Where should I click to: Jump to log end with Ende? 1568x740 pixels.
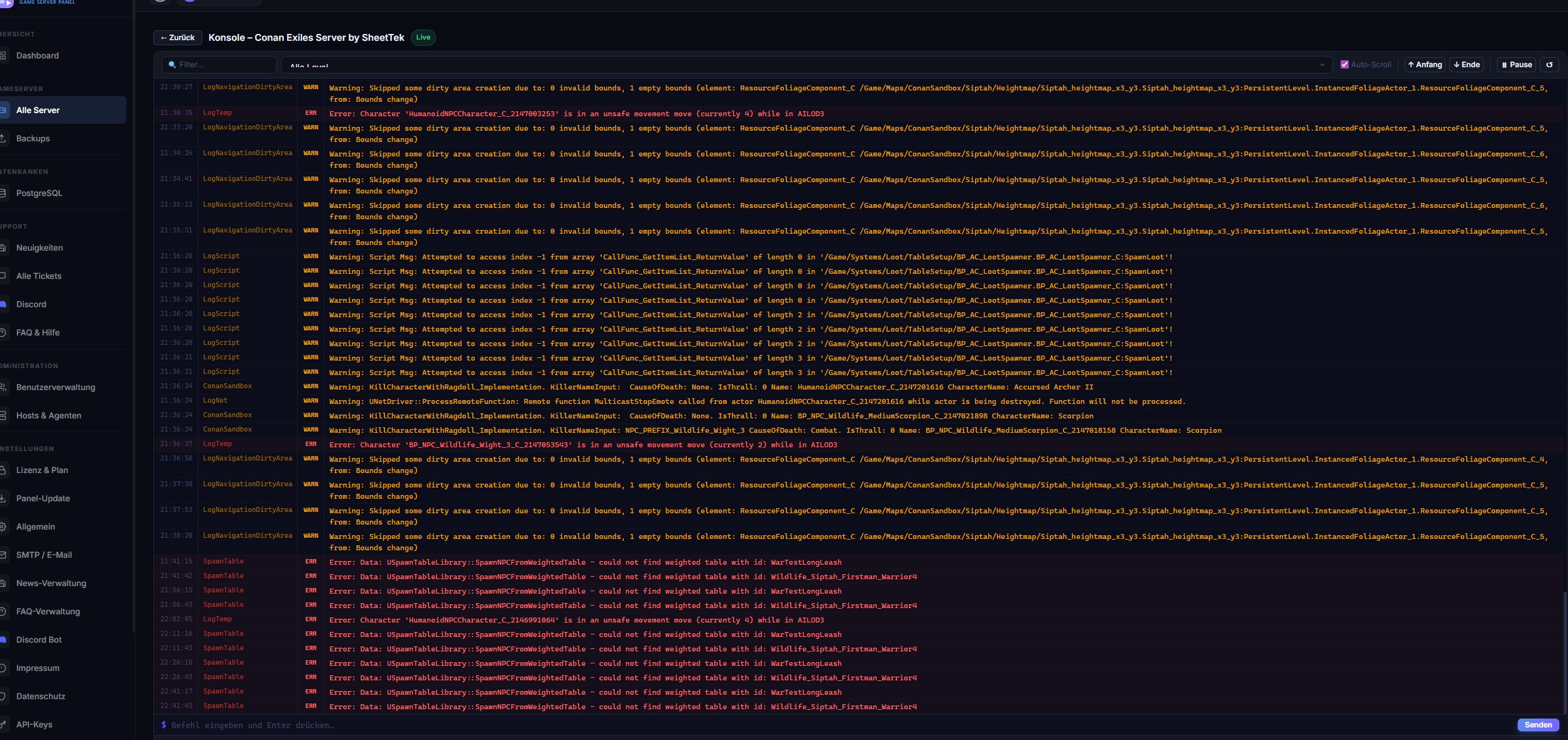[1467, 65]
